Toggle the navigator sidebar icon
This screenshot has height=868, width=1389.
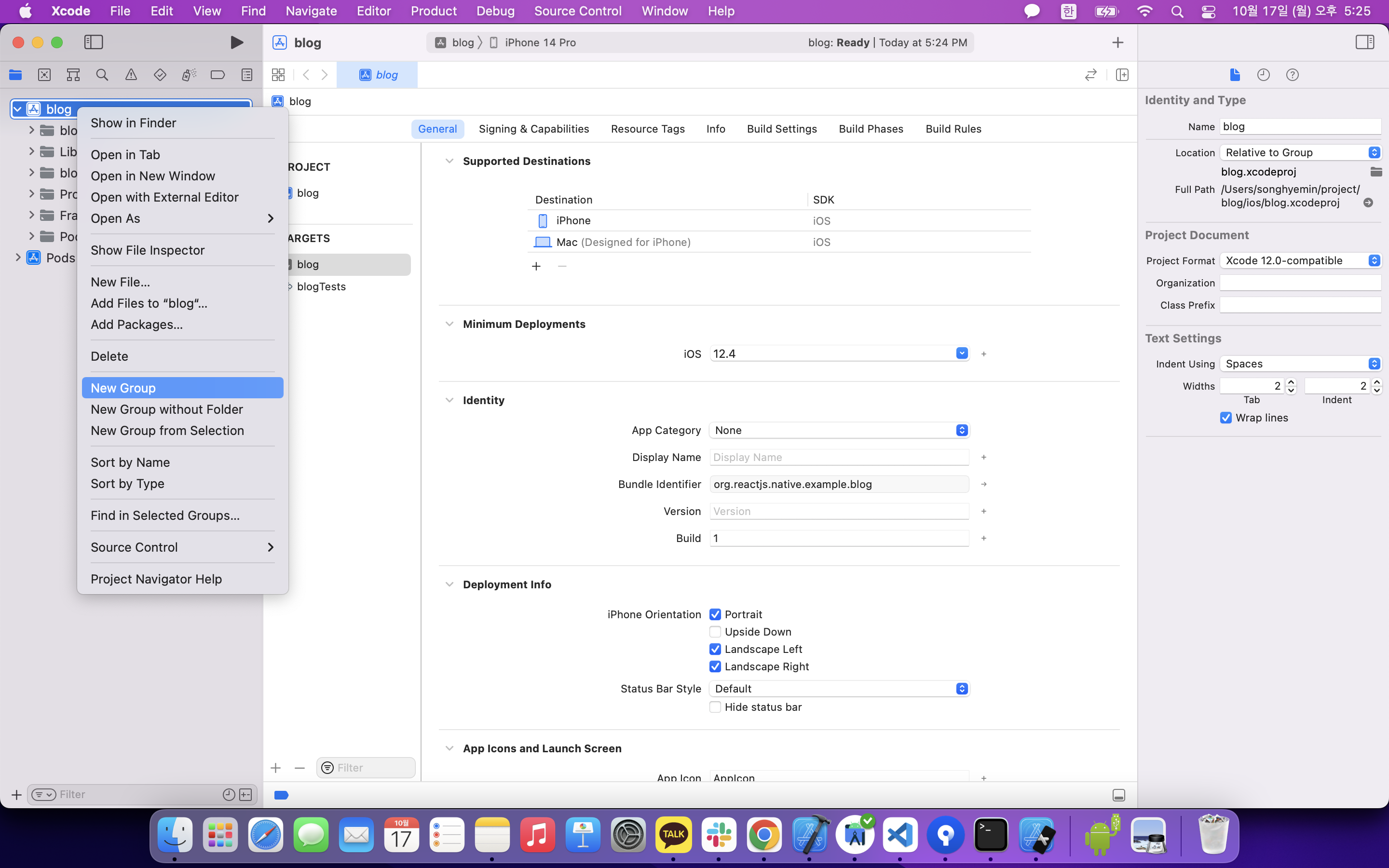[94, 42]
